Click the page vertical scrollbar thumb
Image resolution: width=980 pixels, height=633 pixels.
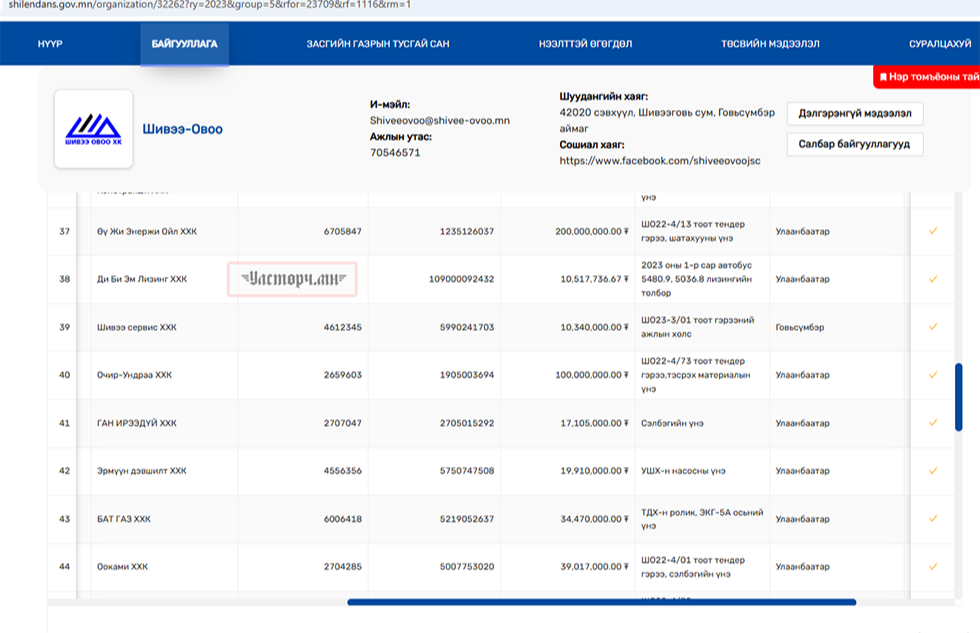[958, 397]
